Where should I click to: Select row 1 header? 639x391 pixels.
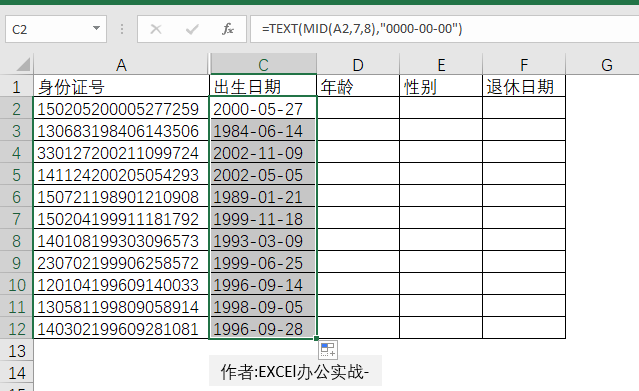(x=16, y=86)
